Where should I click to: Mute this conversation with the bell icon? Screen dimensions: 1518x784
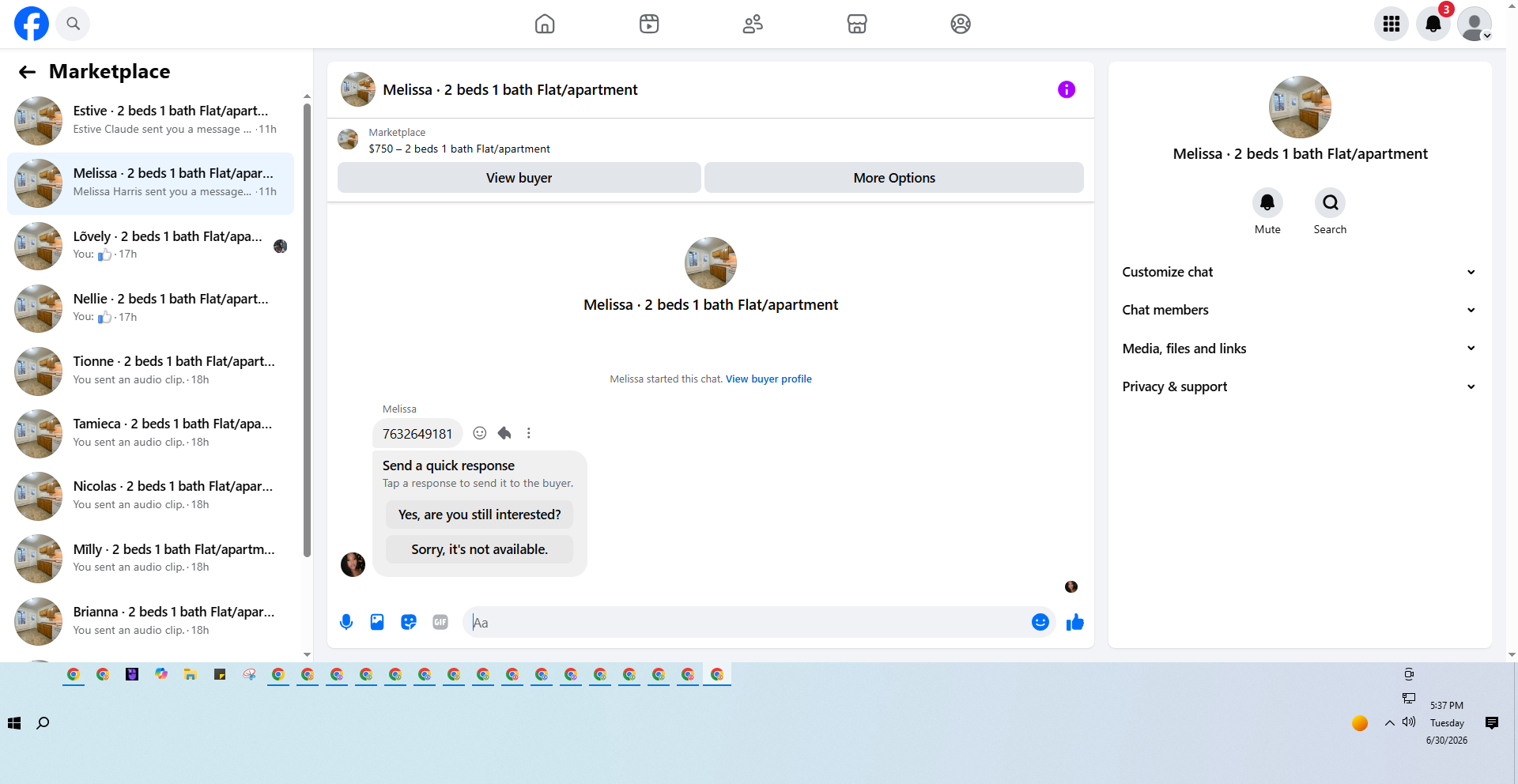1267,203
